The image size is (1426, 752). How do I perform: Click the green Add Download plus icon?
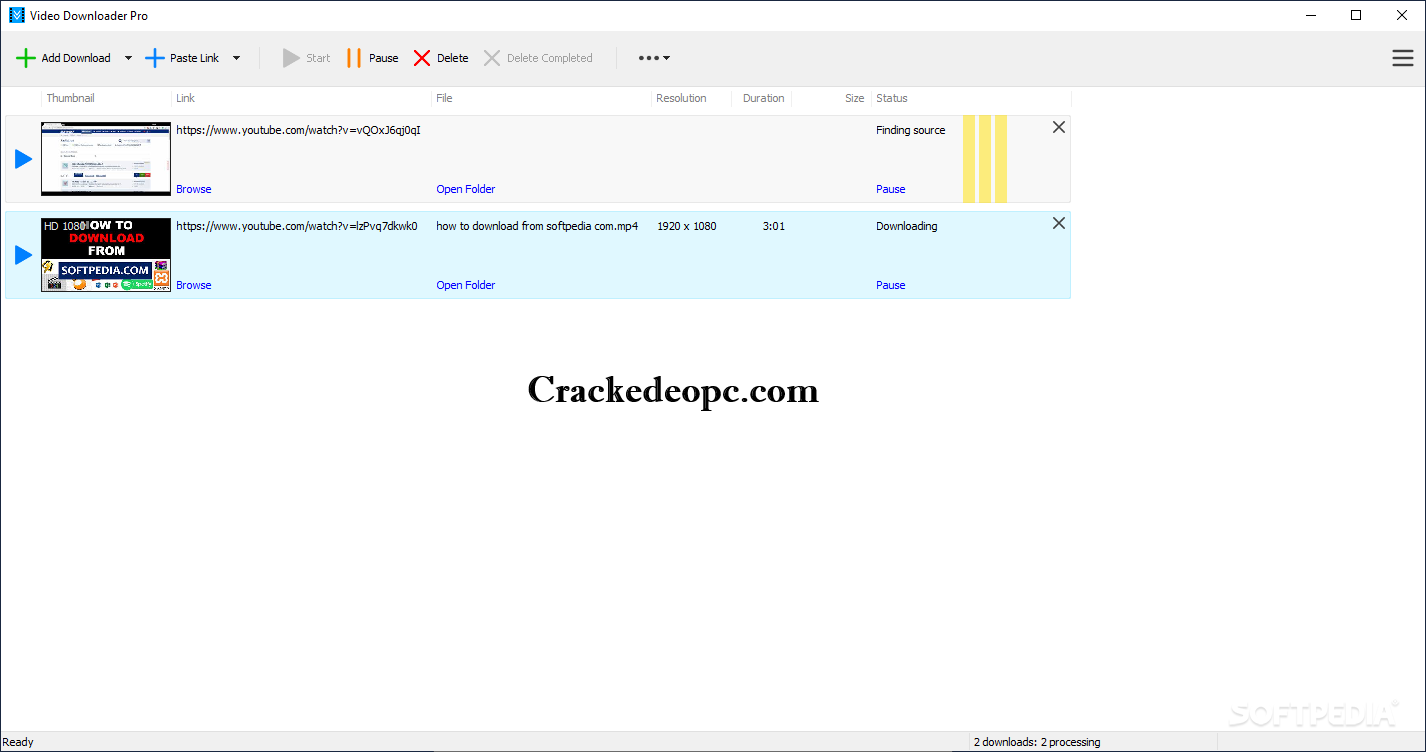tap(26, 58)
